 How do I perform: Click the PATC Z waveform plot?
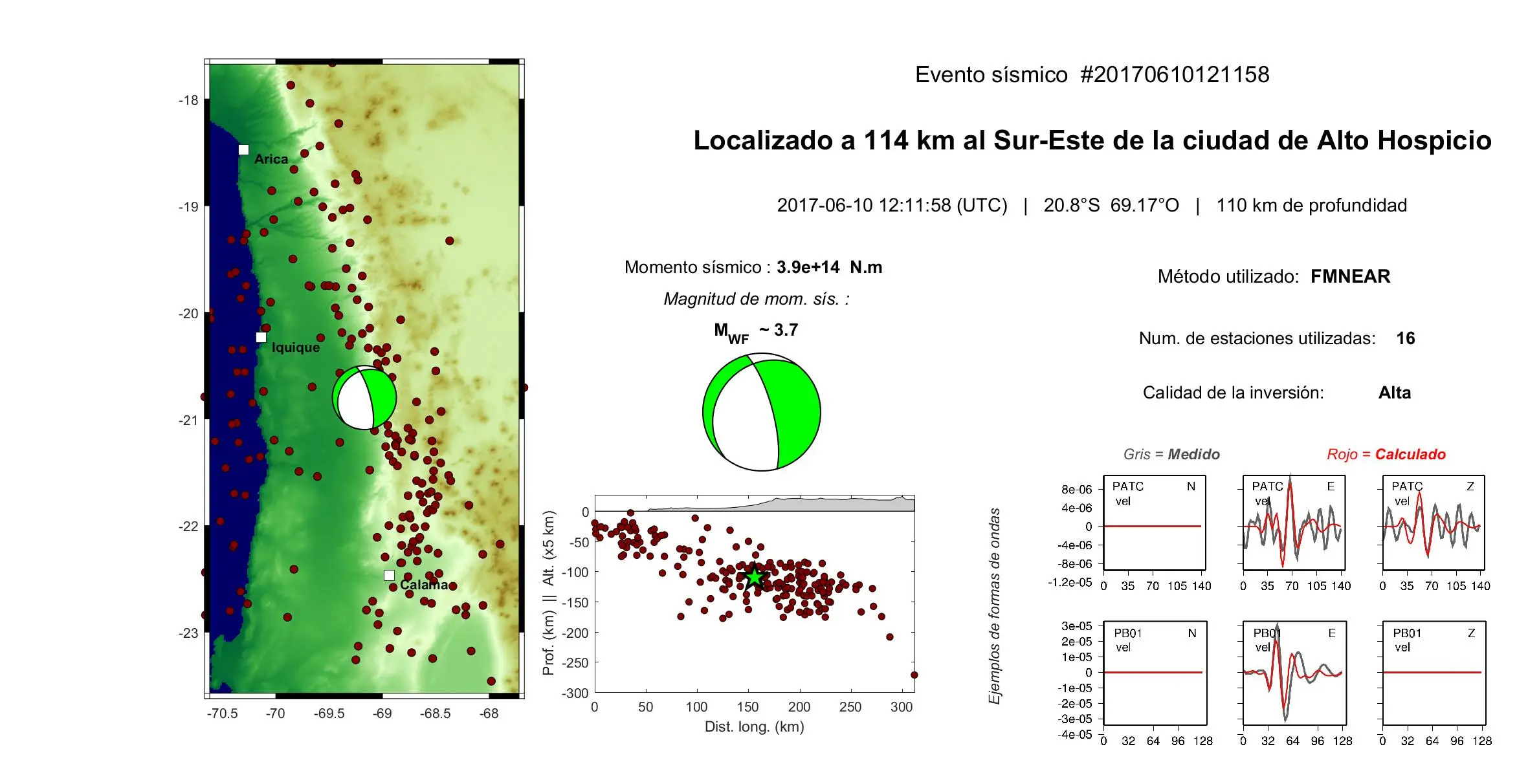(1434, 523)
